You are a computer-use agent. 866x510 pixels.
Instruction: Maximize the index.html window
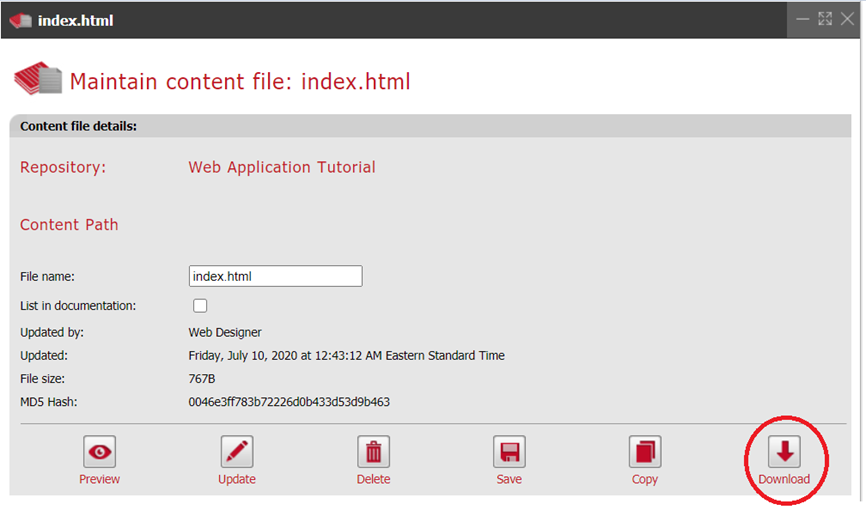[825, 19]
